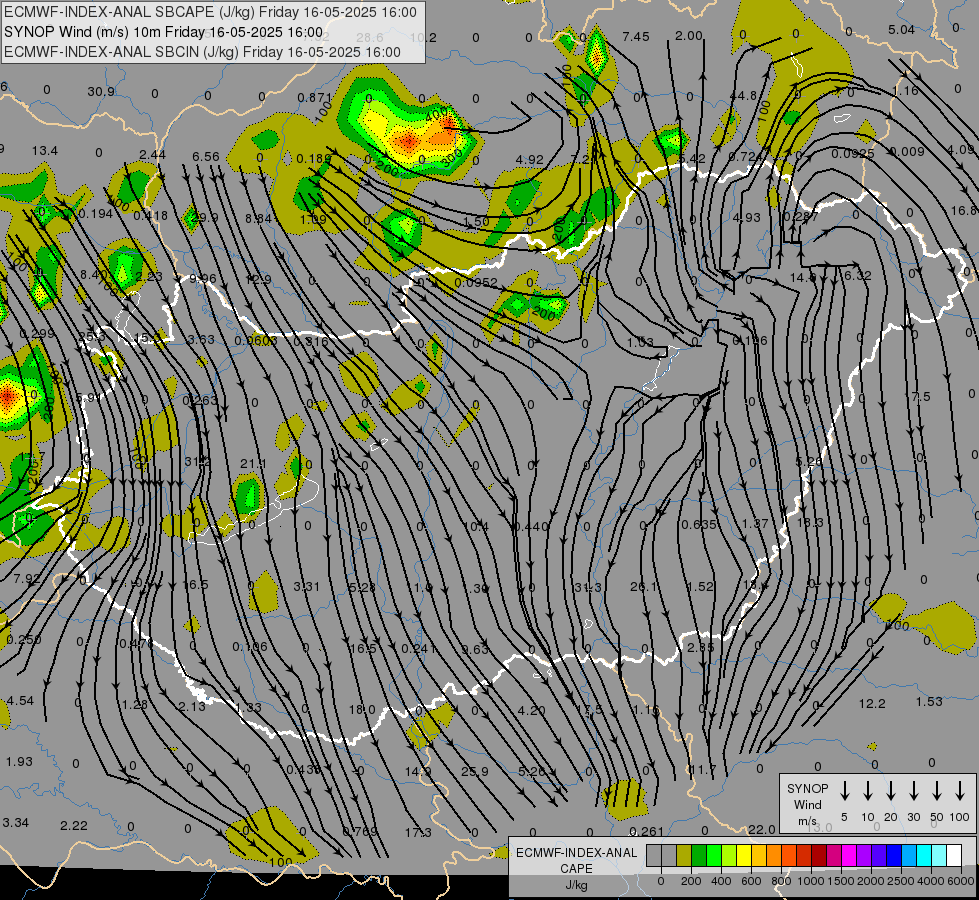Screen dimensions: 979x900
Task: Click the map value '2.85'
Action: [x=701, y=648]
